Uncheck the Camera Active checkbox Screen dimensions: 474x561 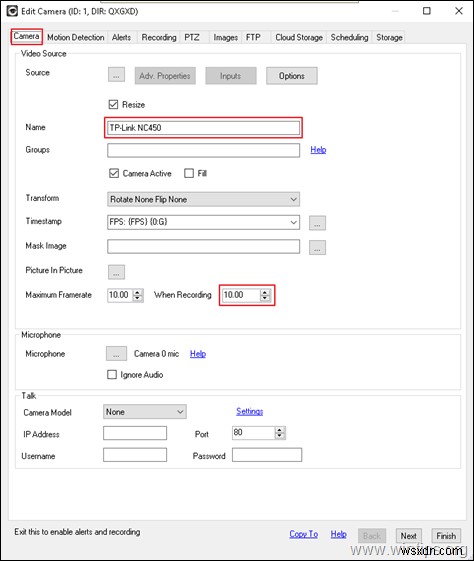(114, 174)
